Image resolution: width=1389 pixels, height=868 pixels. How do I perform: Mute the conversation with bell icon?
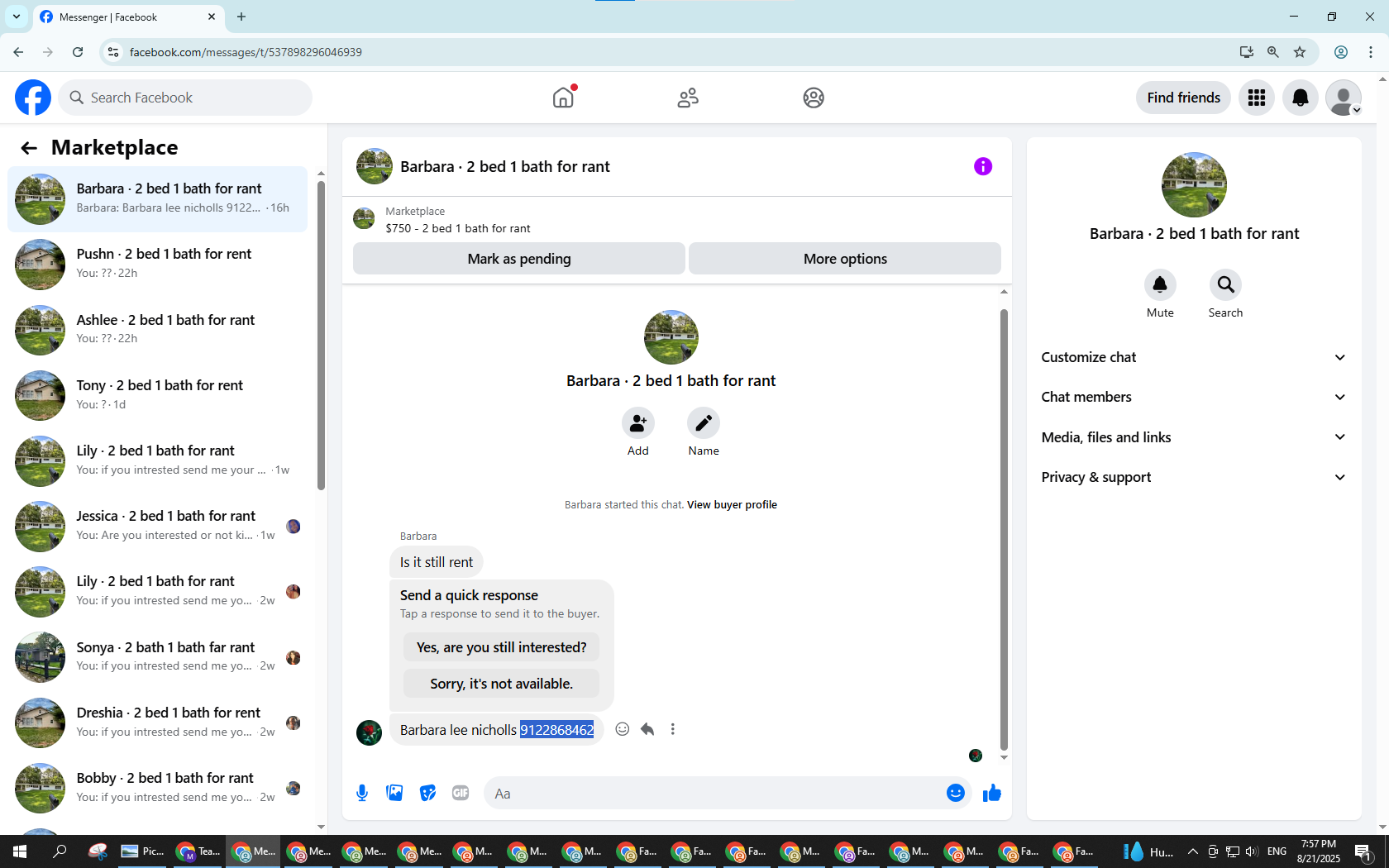click(1160, 284)
